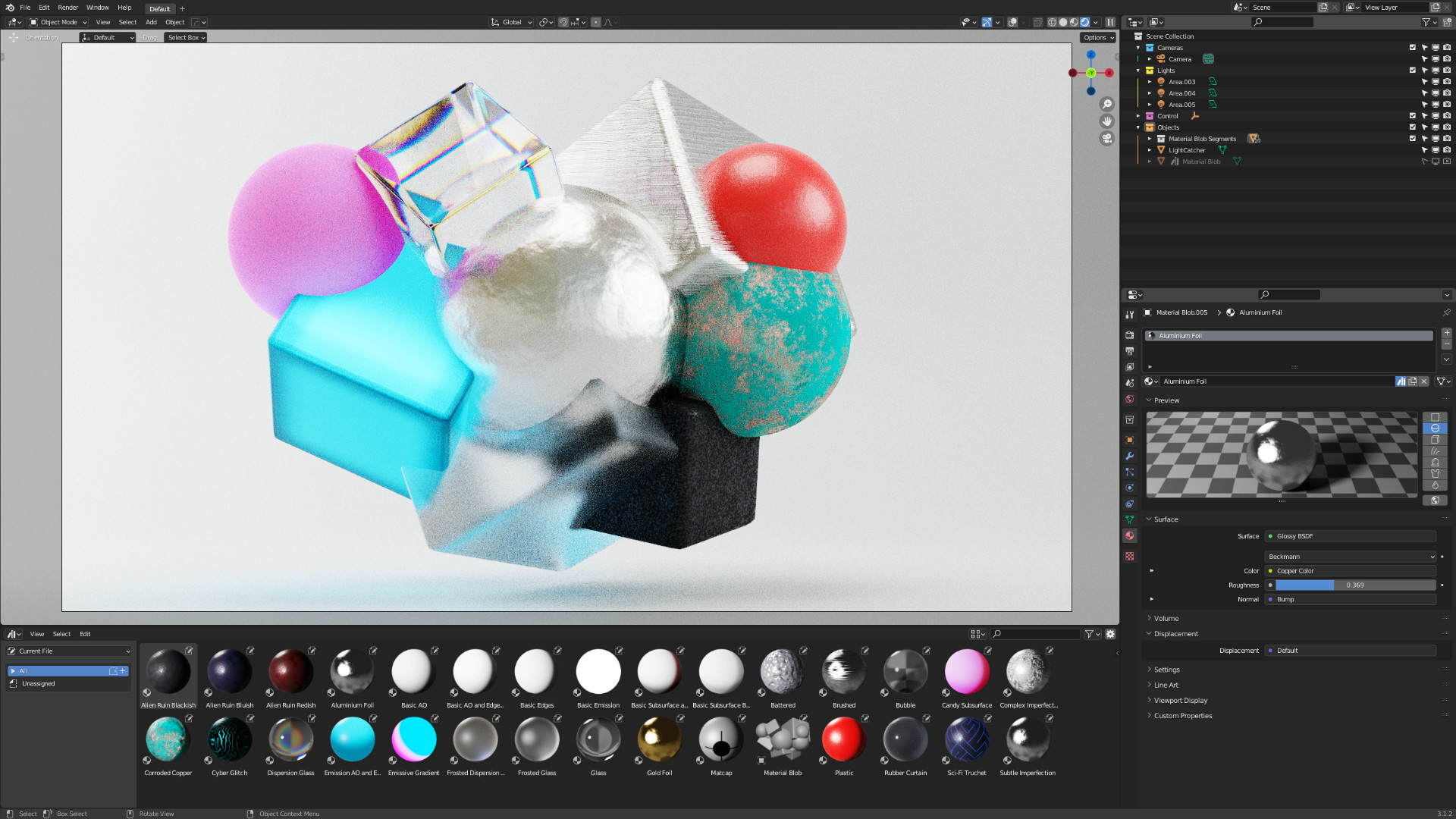Select the Aluminium Foil material thumbnail
This screenshot has height=819, width=1456.
pos(351,671)
